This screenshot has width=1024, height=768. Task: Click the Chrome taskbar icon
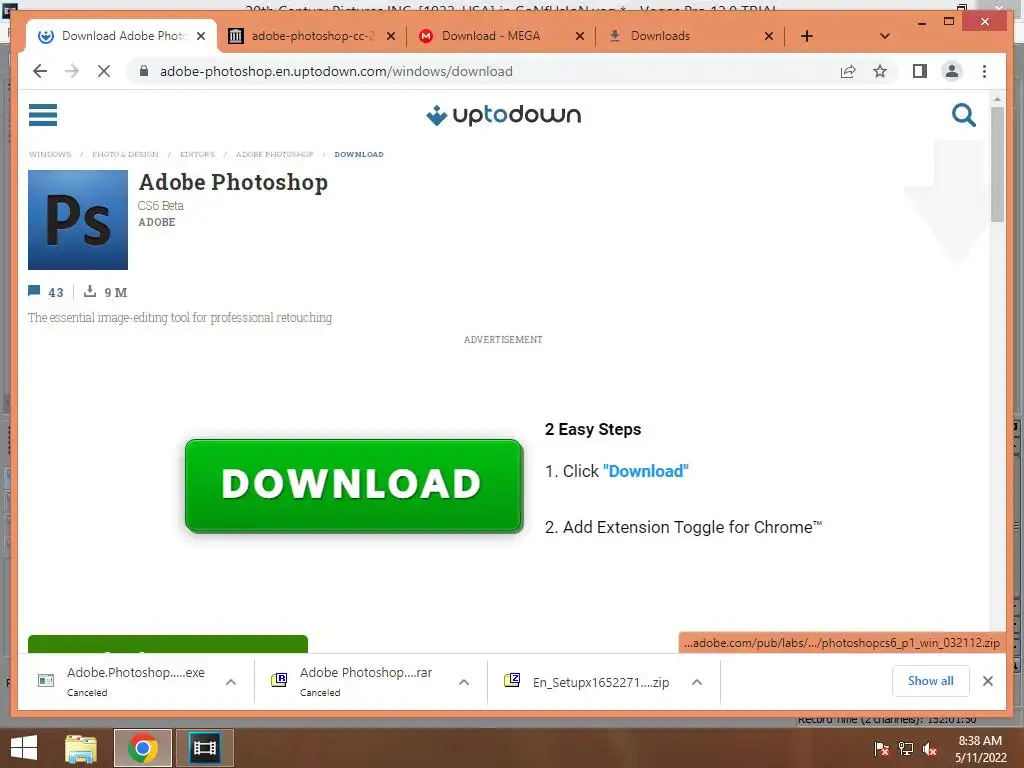142,748
